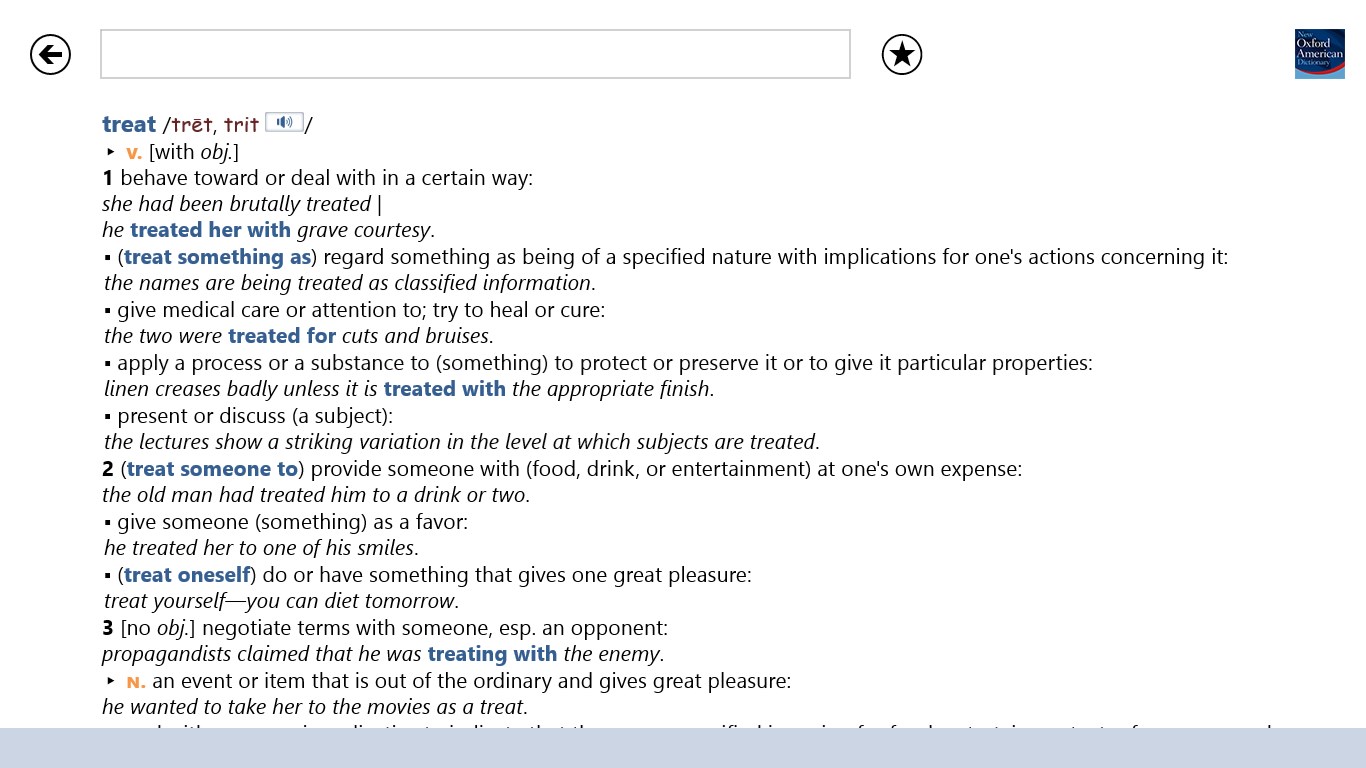
Task: Click the sense number 2 marker
Action: click(x=108, y=469)
